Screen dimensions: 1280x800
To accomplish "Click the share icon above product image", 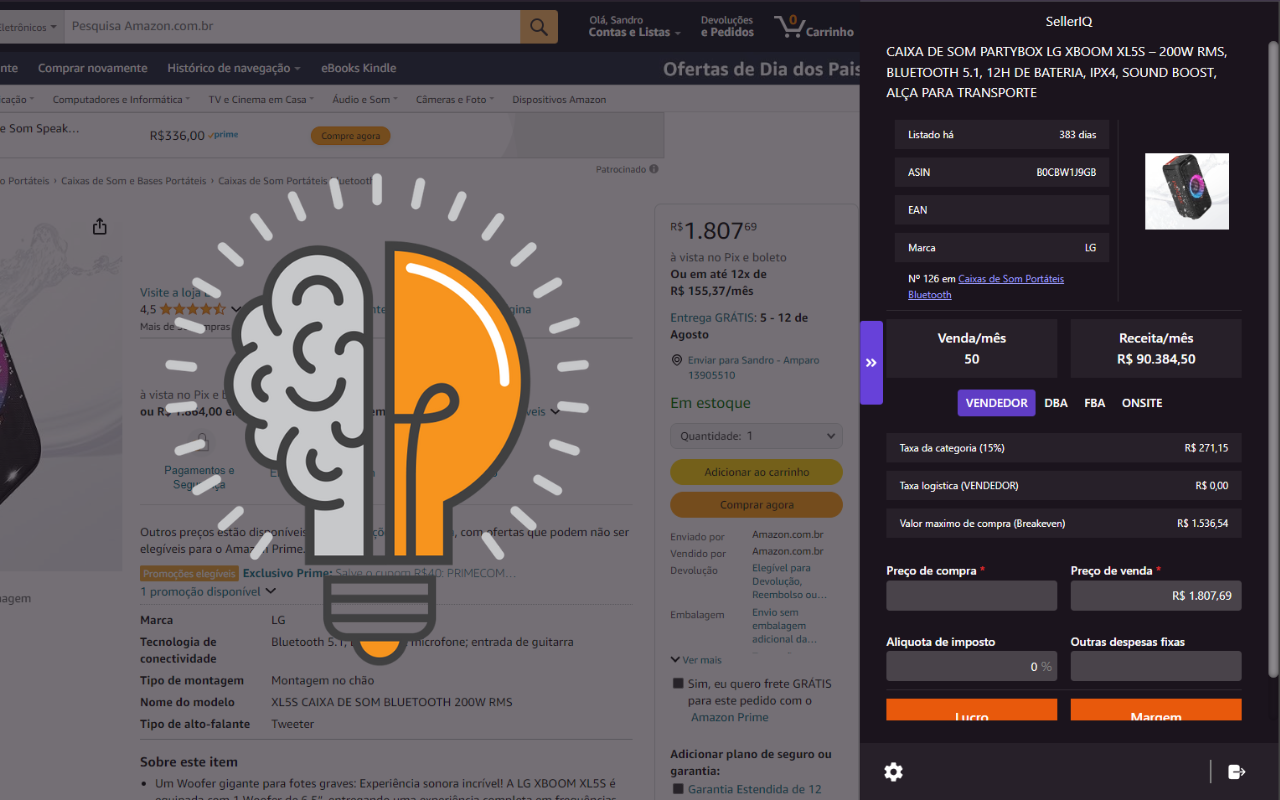I will pos(99,227).
